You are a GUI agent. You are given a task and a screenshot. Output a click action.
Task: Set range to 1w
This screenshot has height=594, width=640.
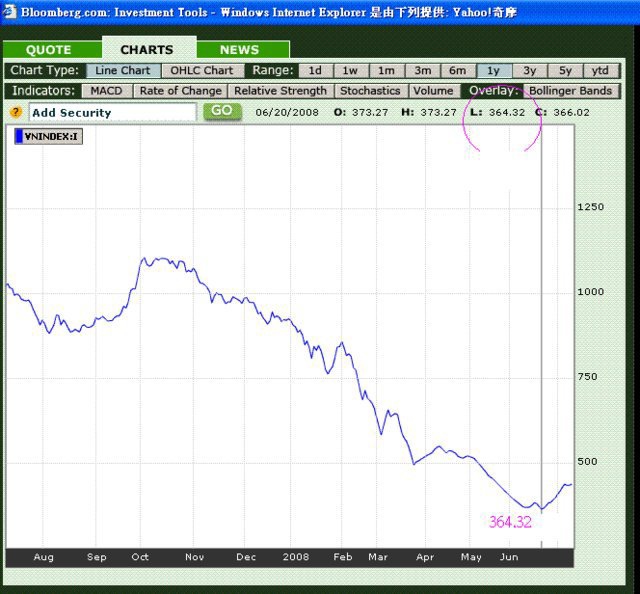(x=350, y=71)
